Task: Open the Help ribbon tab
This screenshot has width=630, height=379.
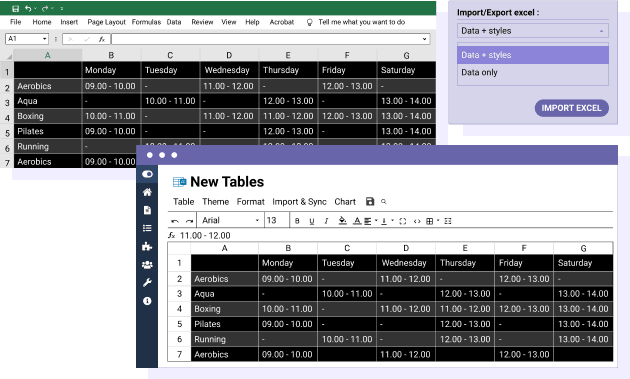Action: click(x=252, y=22)
